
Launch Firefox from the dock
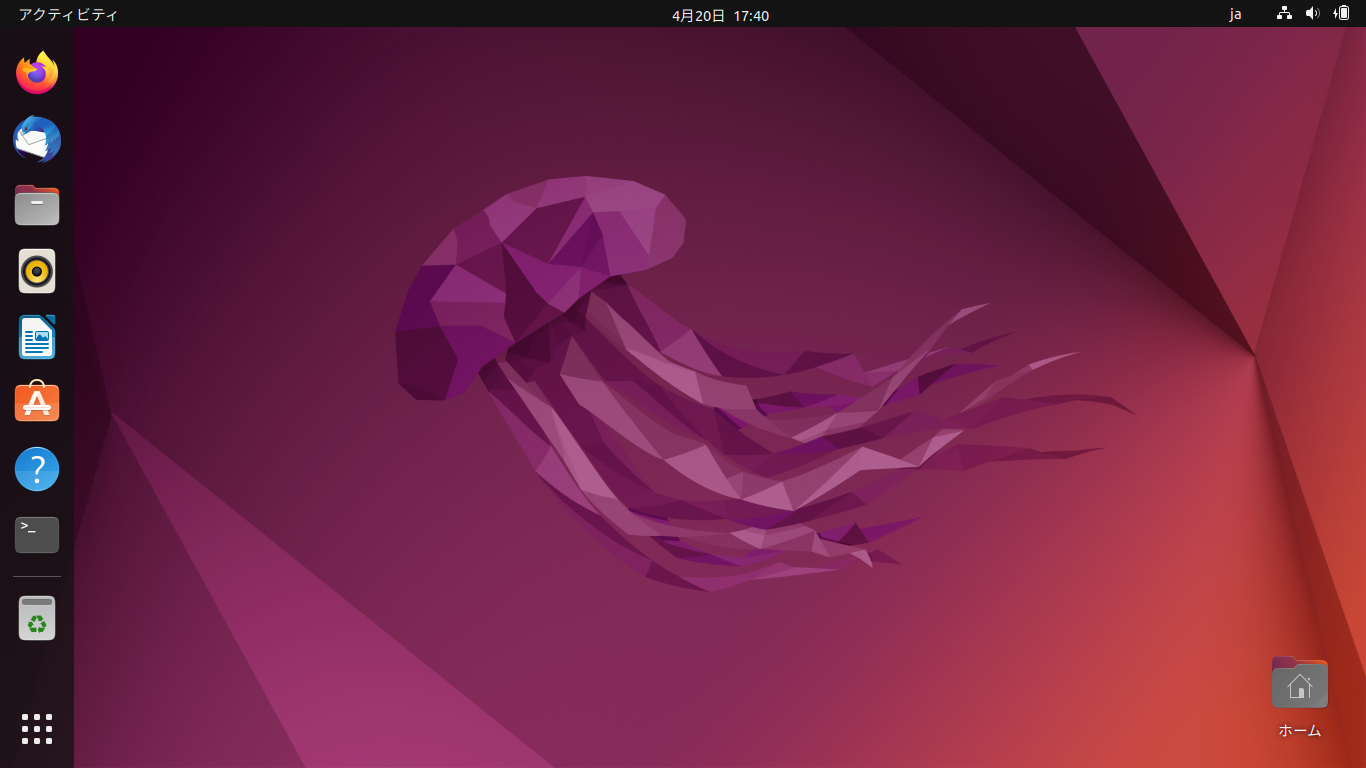[37, 73]
